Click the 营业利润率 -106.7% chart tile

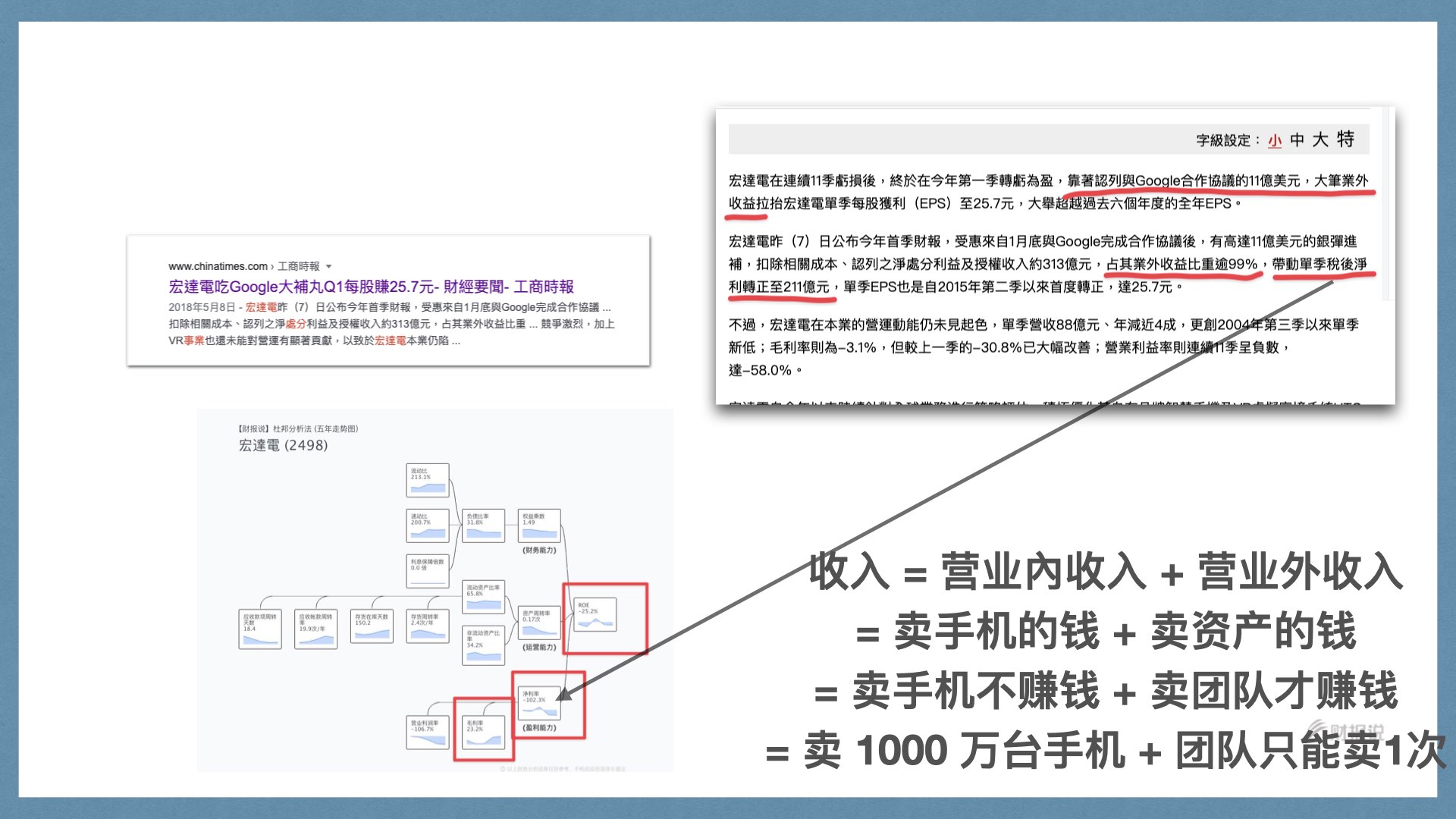pyautogui.click(x=427, y=733)
